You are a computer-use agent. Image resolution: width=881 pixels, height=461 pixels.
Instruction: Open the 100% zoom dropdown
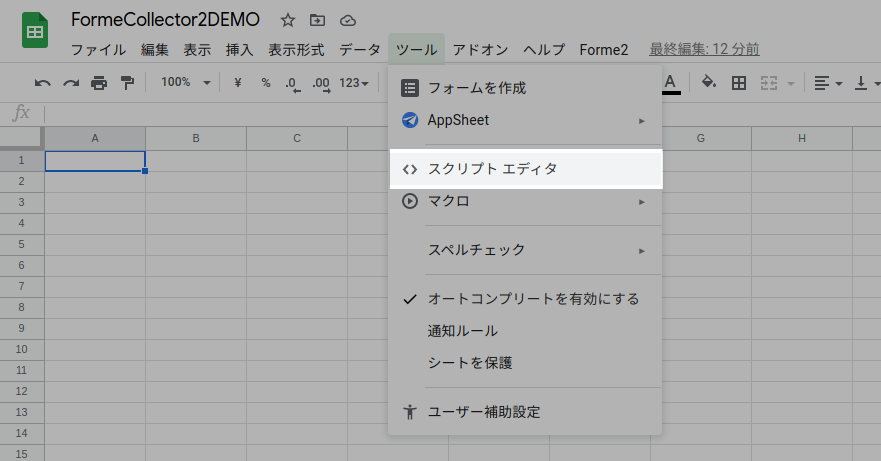pyautogui.click(x=185, y=83)
